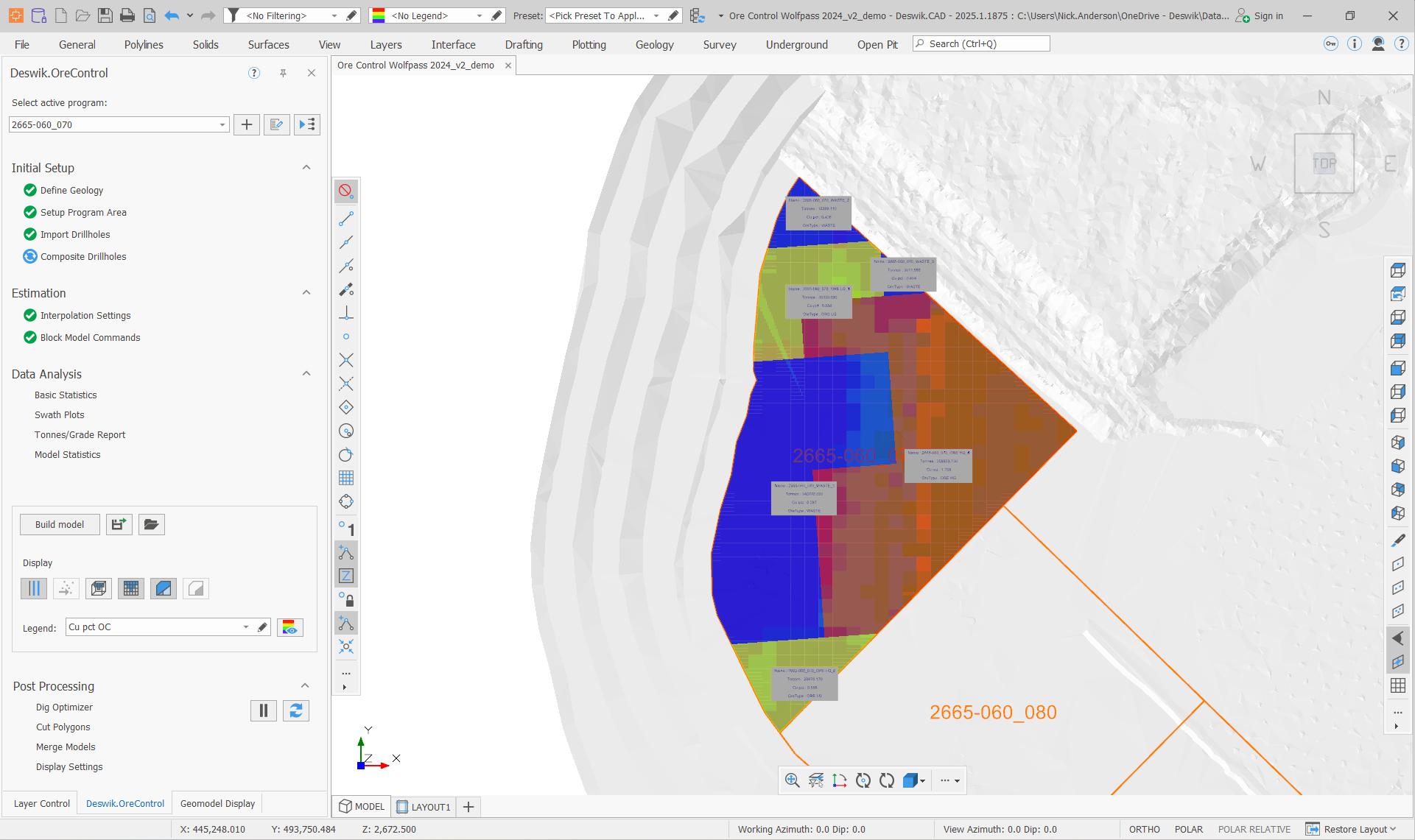The width and height of the screenshot is (1415, 840).
Task: Toggle composite points display button
Action: pos(66,588)
